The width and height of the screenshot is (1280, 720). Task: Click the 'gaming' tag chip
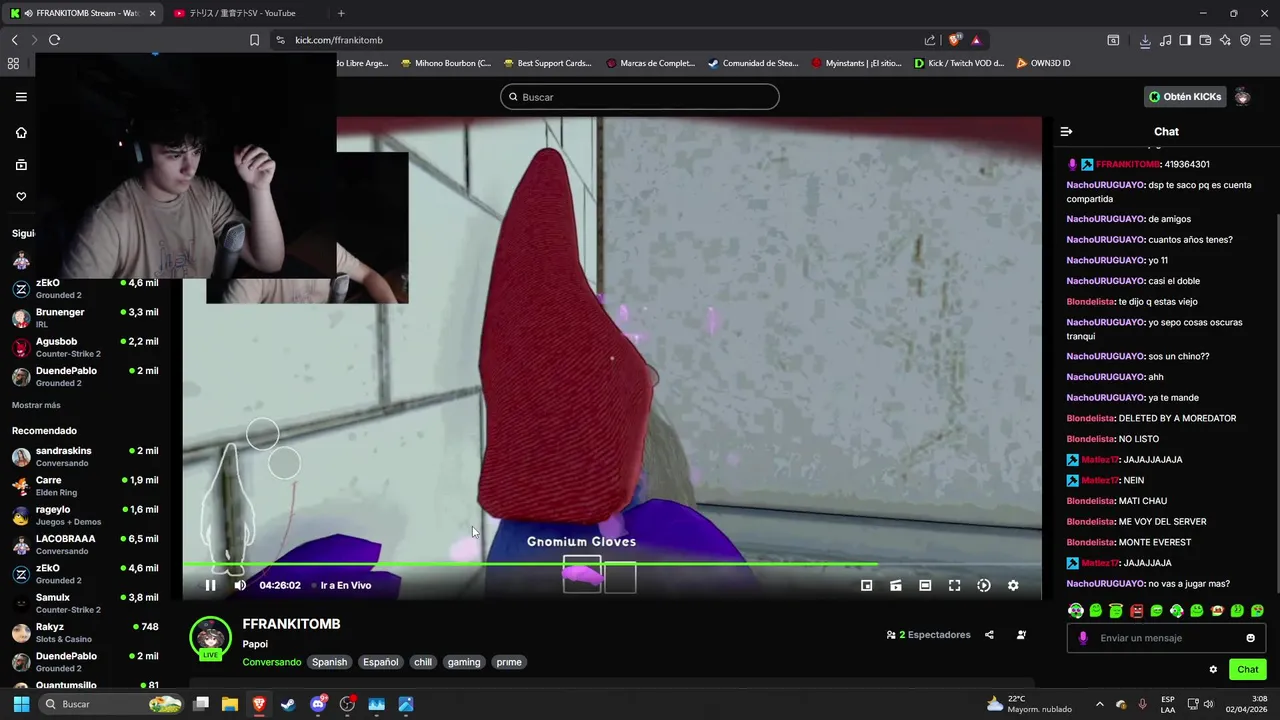click(464, 662)
